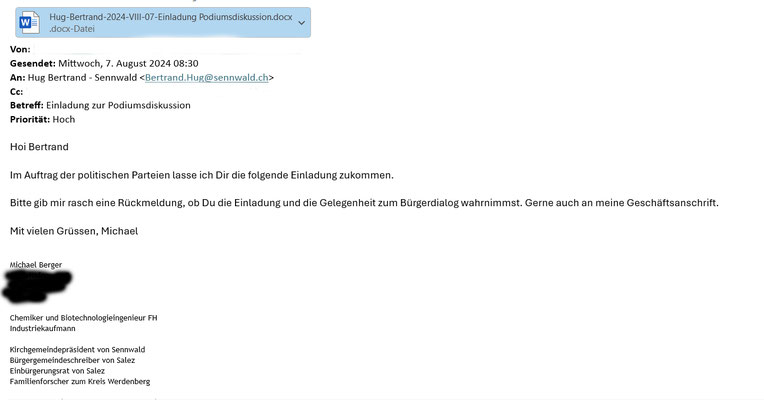Click 'Familienforscher zum Kreis Werdenberg'
This screenshot has width=764, height=400.
[80, 381]
